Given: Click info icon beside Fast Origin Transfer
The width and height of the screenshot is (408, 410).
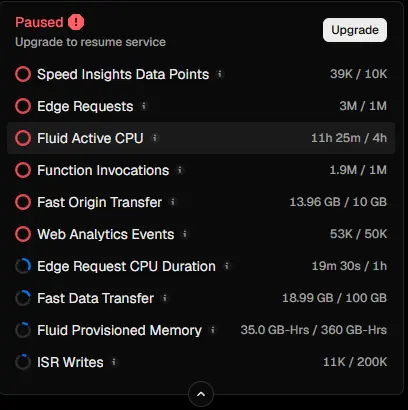Looking at the screenshot, I should pos(173,202).
